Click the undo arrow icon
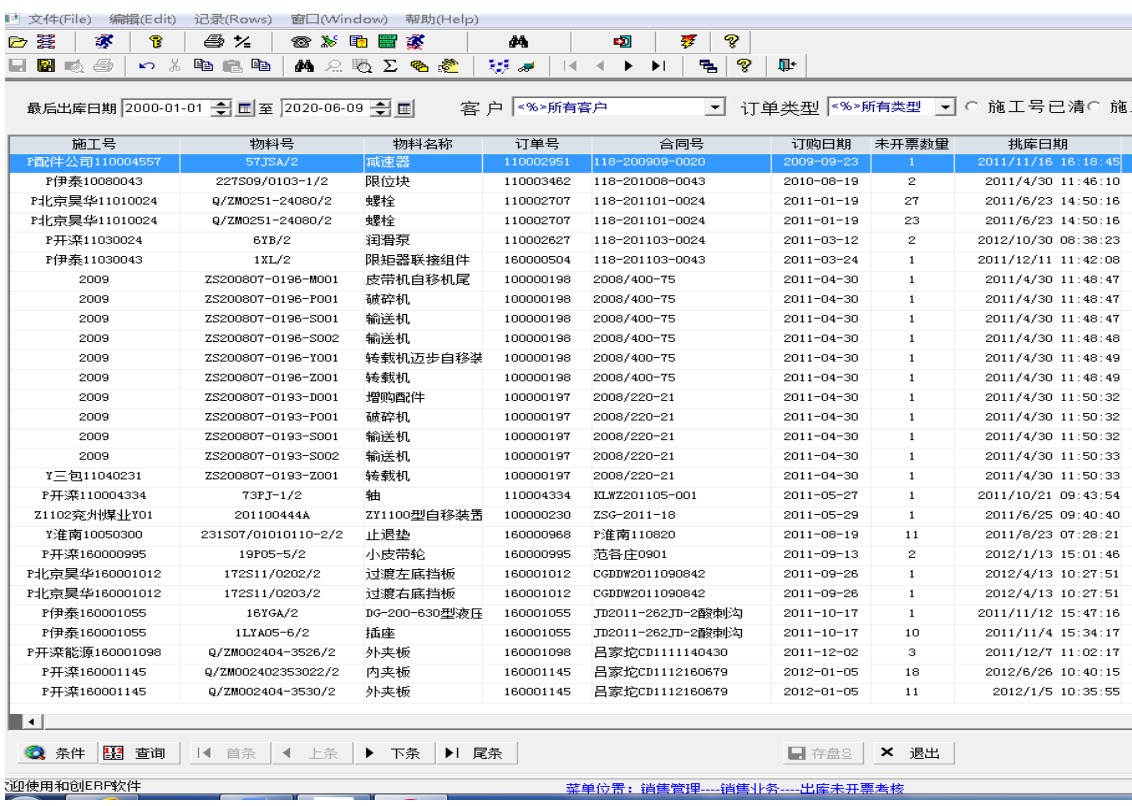 click(x=147, y=66)
